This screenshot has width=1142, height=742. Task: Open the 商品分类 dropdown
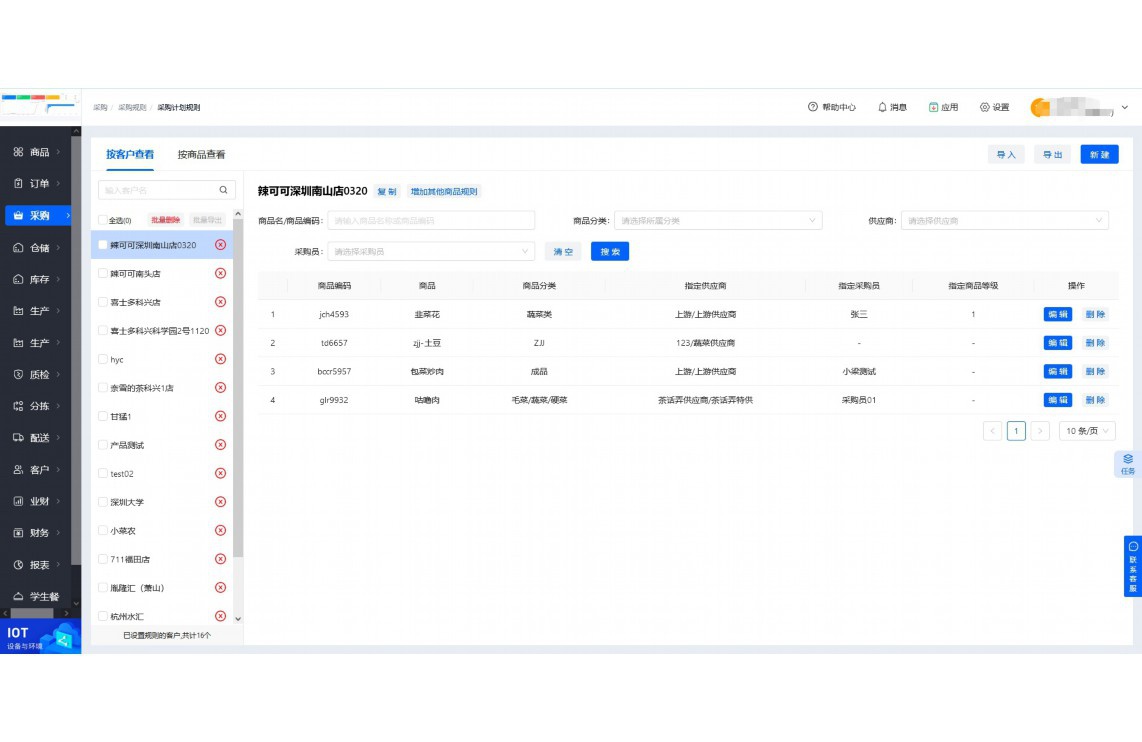pyautogui.click(x=717, y=220)
